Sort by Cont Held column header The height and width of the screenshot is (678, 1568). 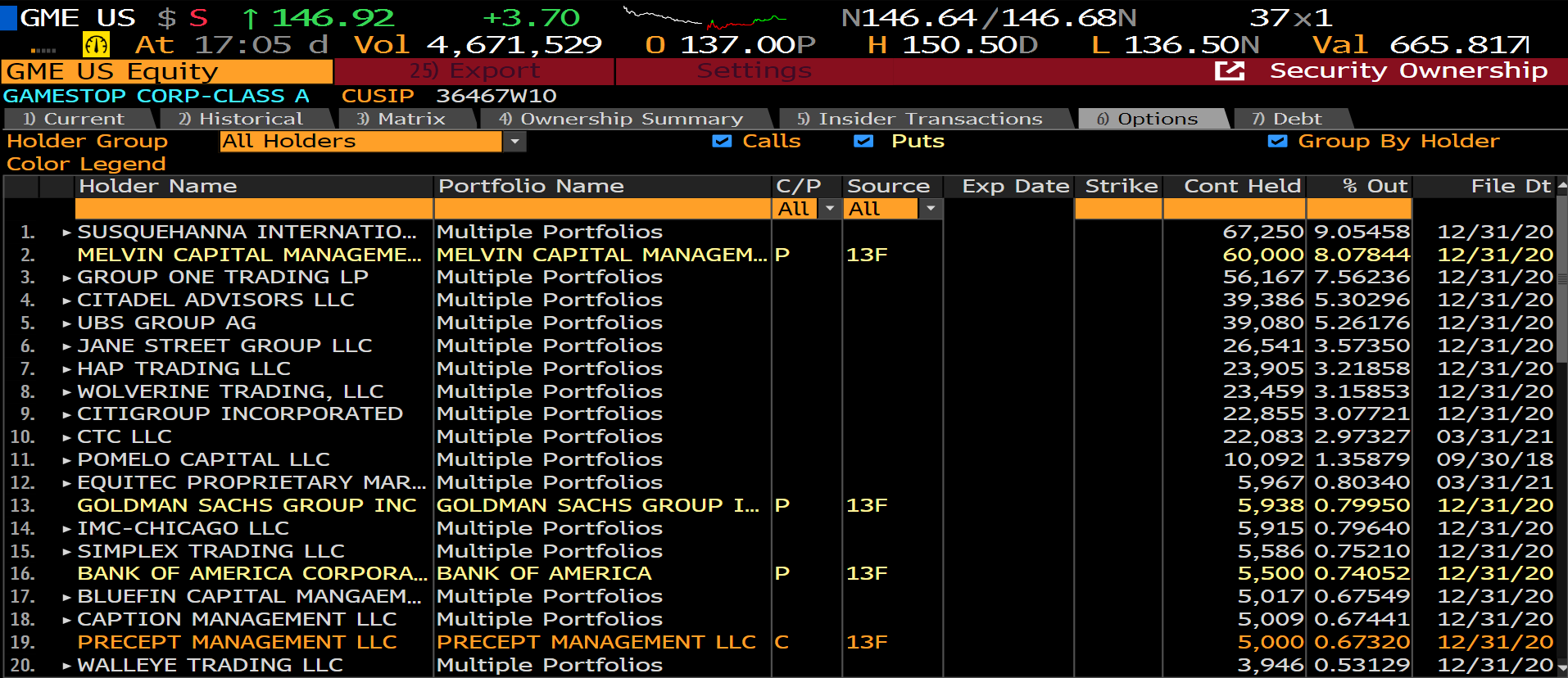click(x=1235, y=187)
